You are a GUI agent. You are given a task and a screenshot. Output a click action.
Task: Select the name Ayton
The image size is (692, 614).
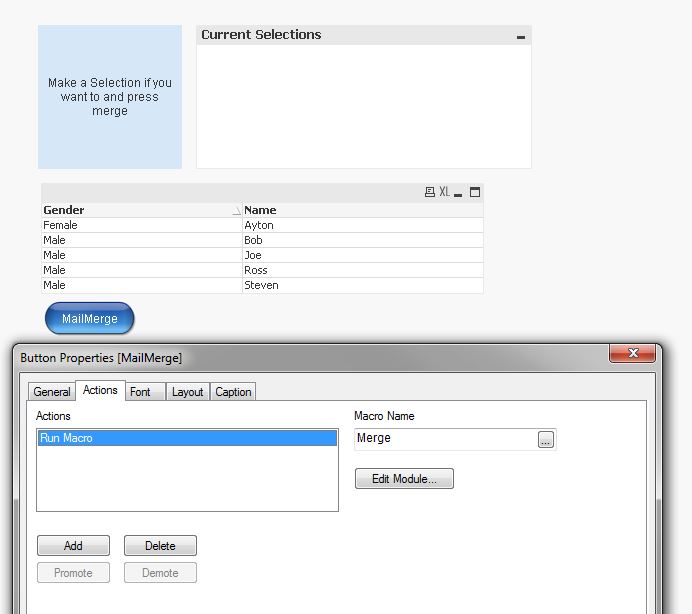(363, 225)
